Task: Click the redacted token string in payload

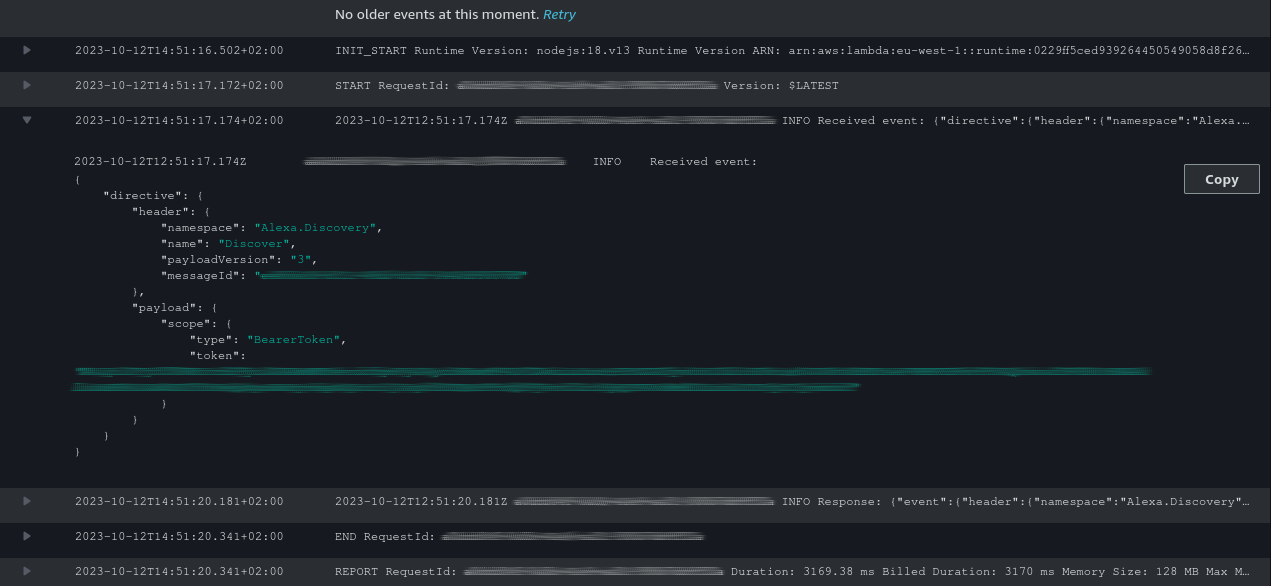Action: tap(610, 372)
